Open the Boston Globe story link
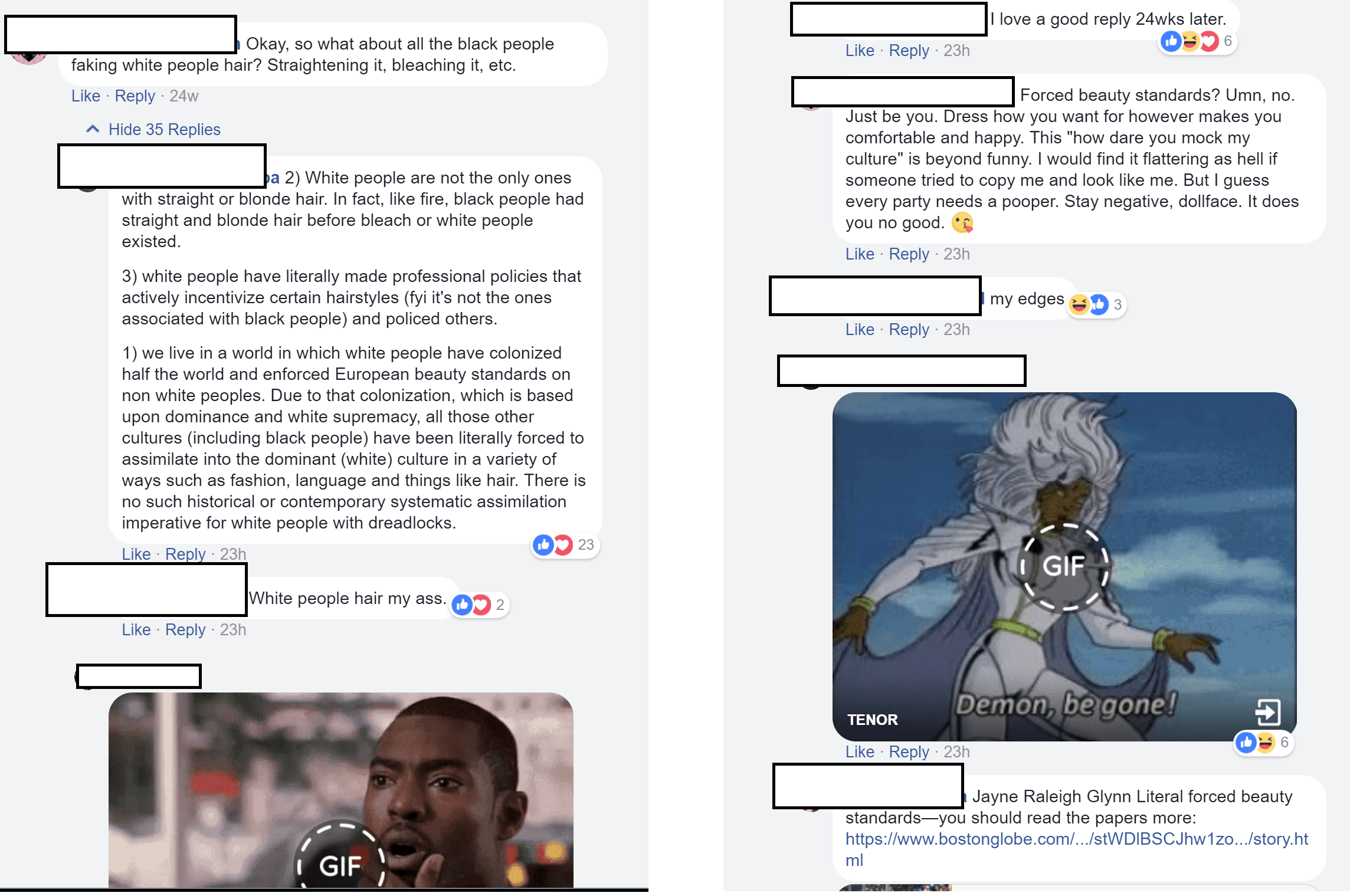The image size is (1350, 896). [x=1077, y=849]
